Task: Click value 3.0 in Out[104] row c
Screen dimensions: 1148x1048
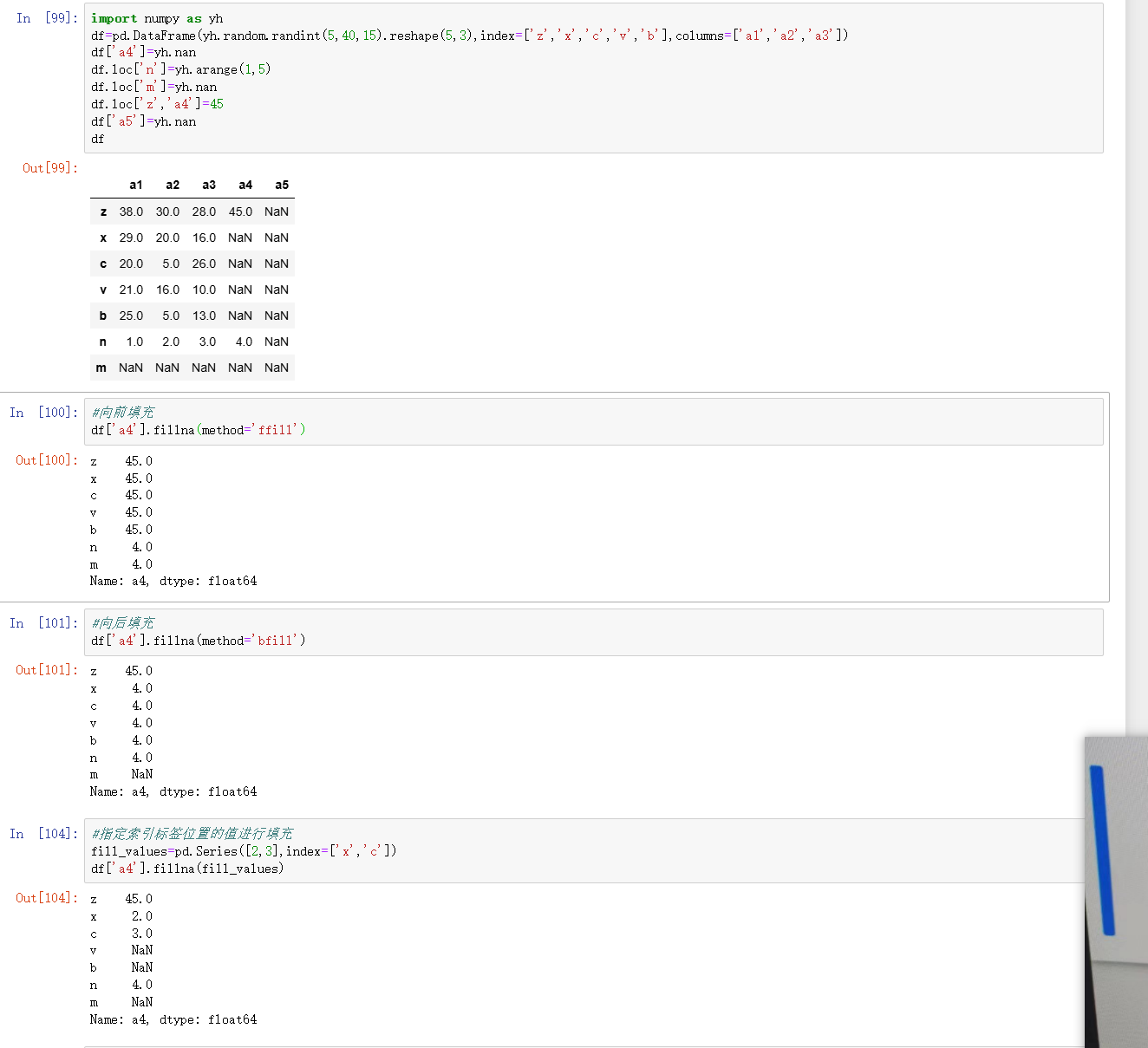Action: (x=142, y=934)
